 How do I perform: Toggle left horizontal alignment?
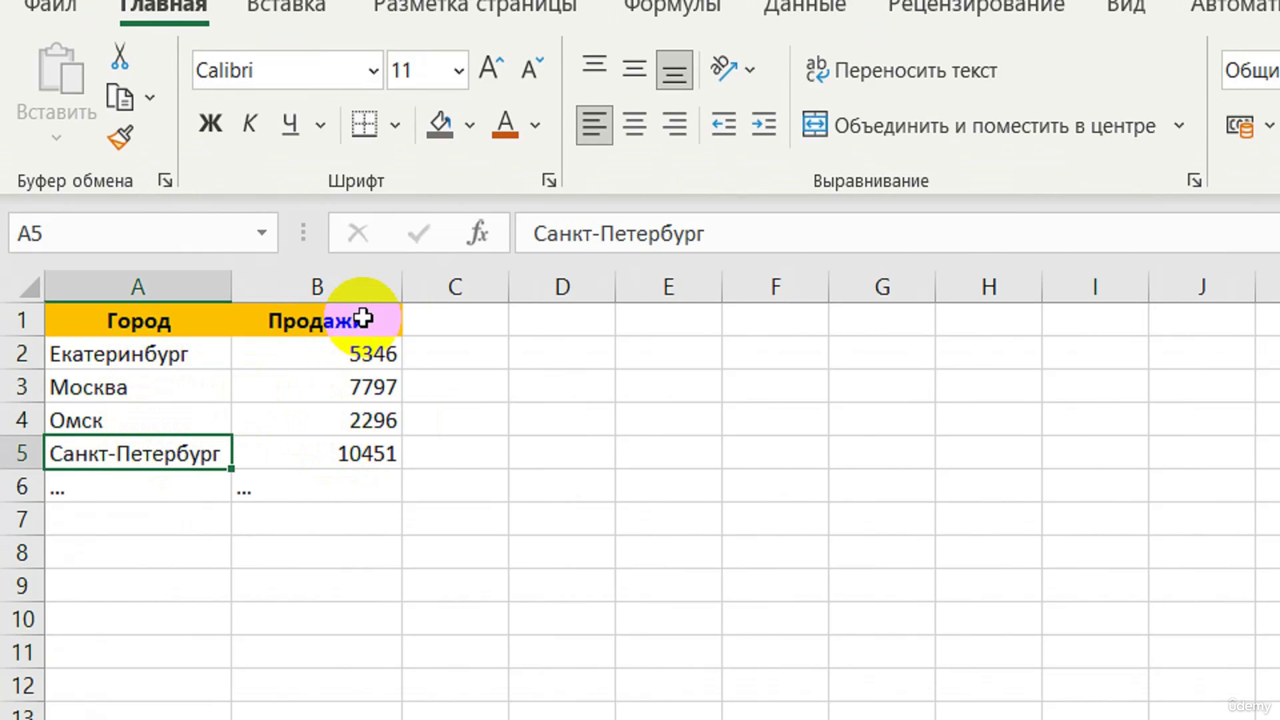pos(594,125)
